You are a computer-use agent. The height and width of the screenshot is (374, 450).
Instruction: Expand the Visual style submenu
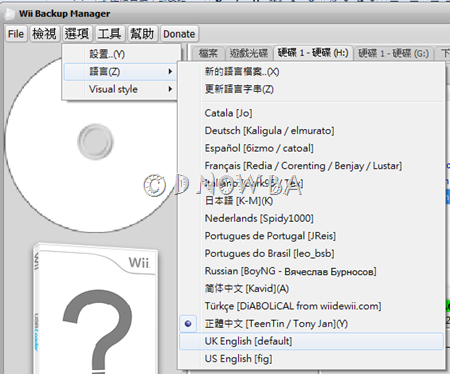tap(120, 89)
